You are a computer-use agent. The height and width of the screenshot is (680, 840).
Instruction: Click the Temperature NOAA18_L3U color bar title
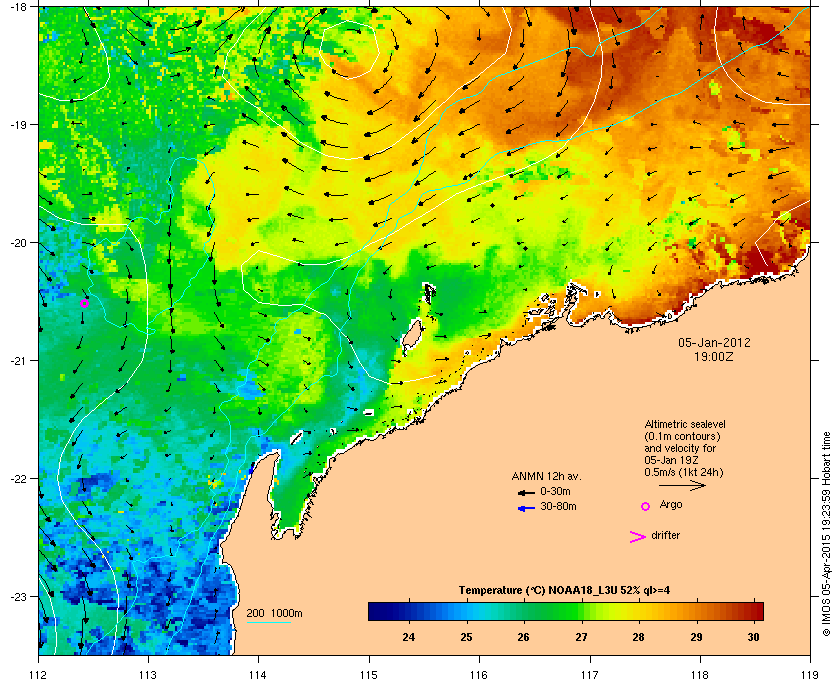[x=564, y=590]
